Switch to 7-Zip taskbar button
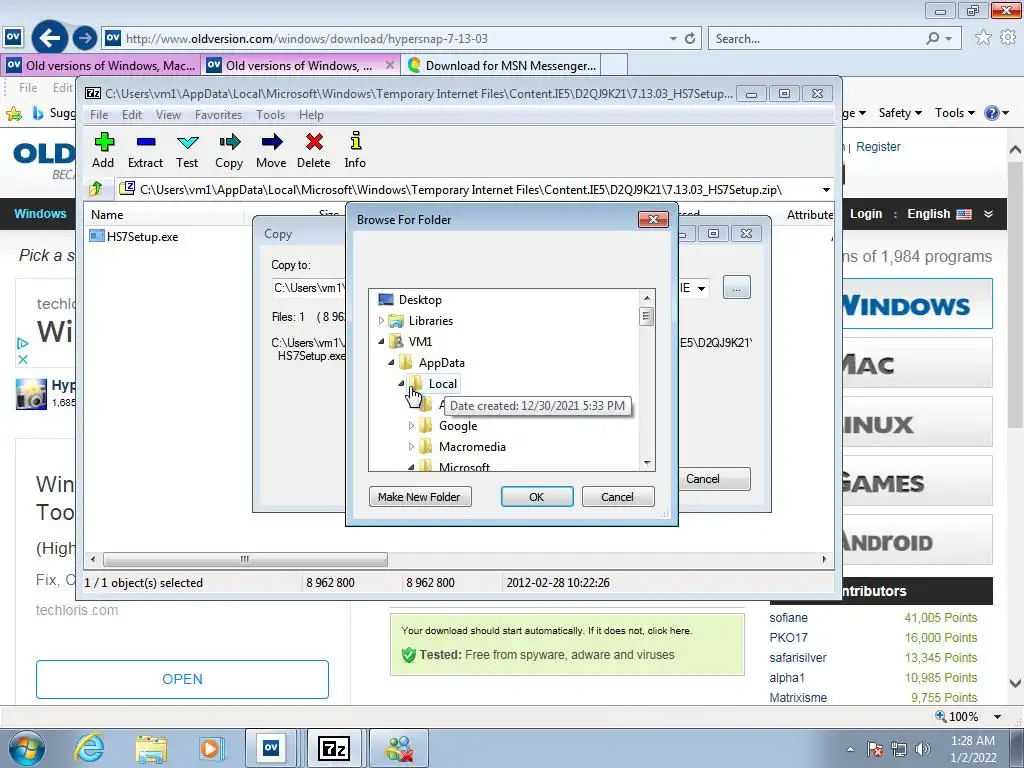The image size is (1024, 768). click(334, 748)
